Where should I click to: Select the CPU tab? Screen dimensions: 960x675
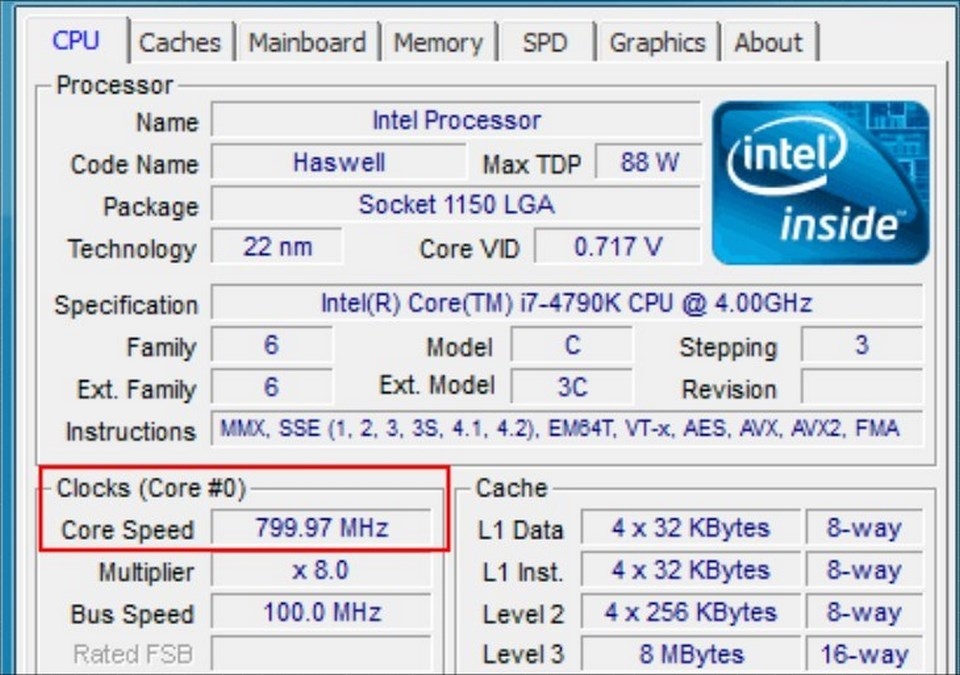pyautogui.click(x=77, y=42)
